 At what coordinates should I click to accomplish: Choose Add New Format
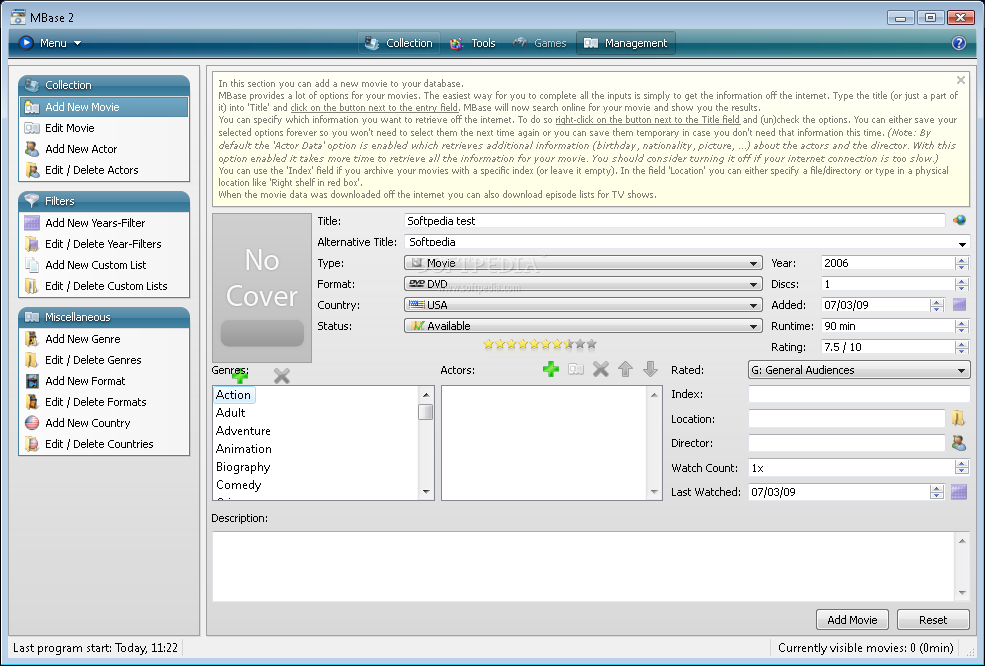[104, 381]
